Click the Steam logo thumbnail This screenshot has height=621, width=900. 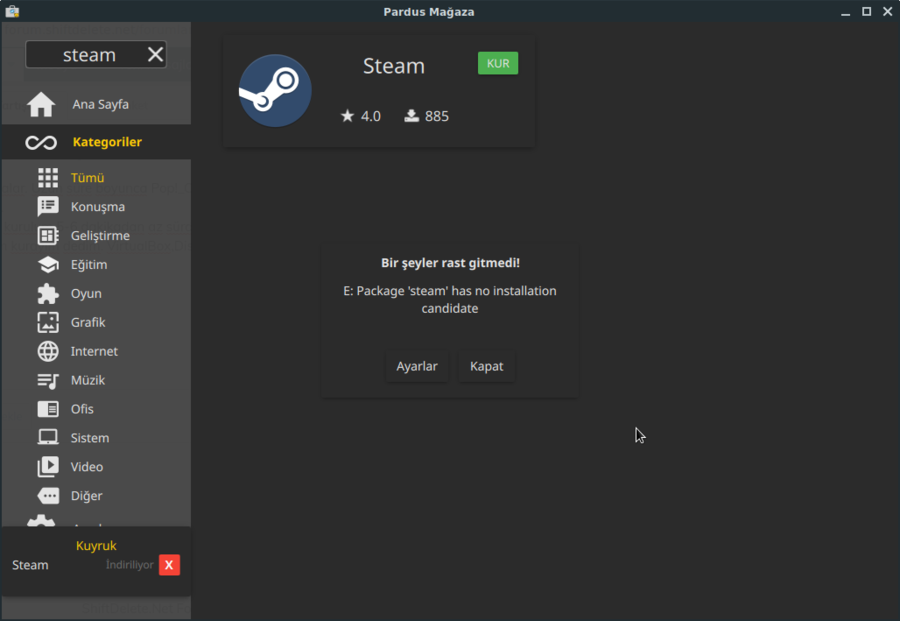(x=275, y=91)
